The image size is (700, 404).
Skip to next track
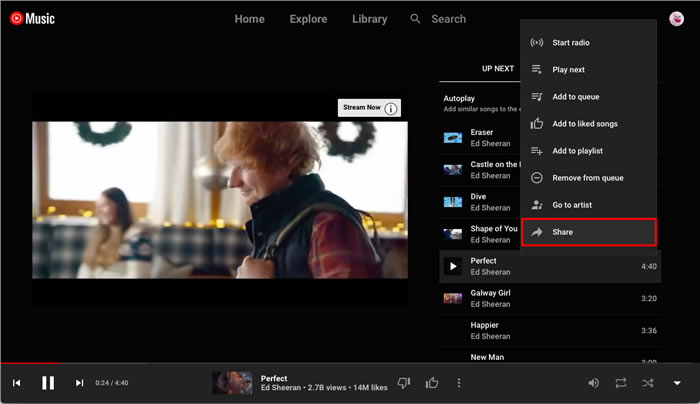coord(79,383)
